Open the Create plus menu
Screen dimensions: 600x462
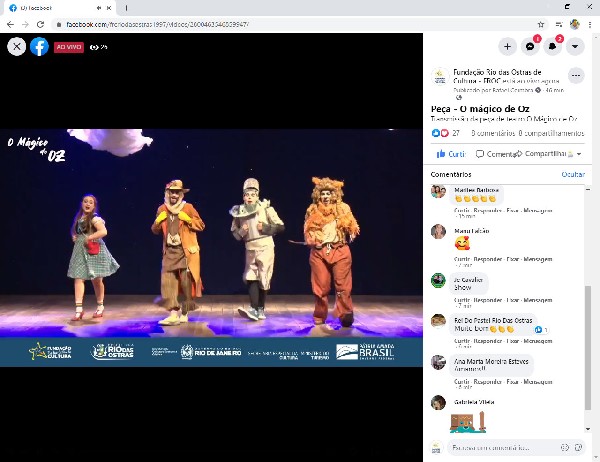(507, 46)
